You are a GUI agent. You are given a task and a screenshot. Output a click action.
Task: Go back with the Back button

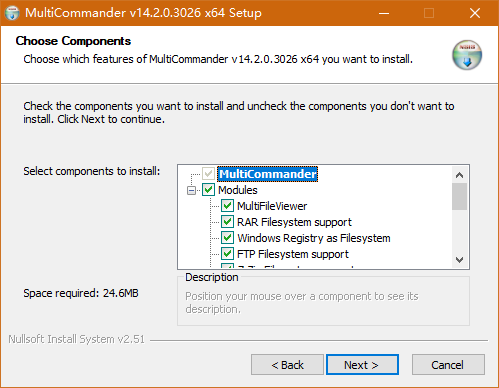pyautogui.click(x=287, y=365)
